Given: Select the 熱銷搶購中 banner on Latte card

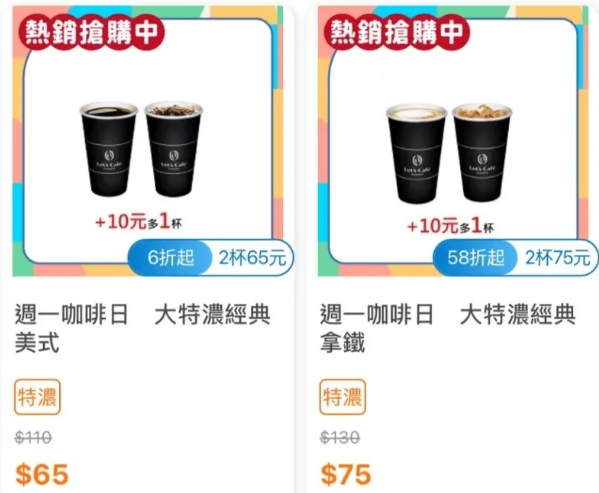Looking at the screenshot, I should 397,32.
